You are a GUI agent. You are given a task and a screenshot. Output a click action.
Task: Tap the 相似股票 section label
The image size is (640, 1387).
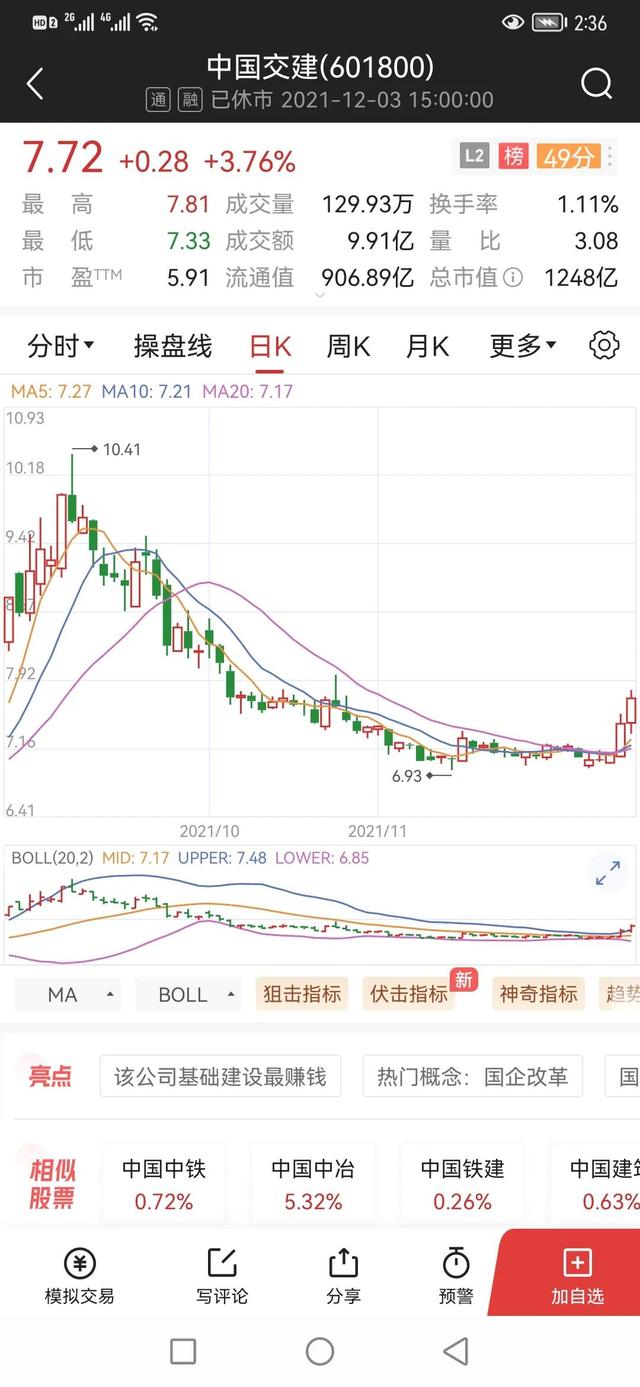52,1184
